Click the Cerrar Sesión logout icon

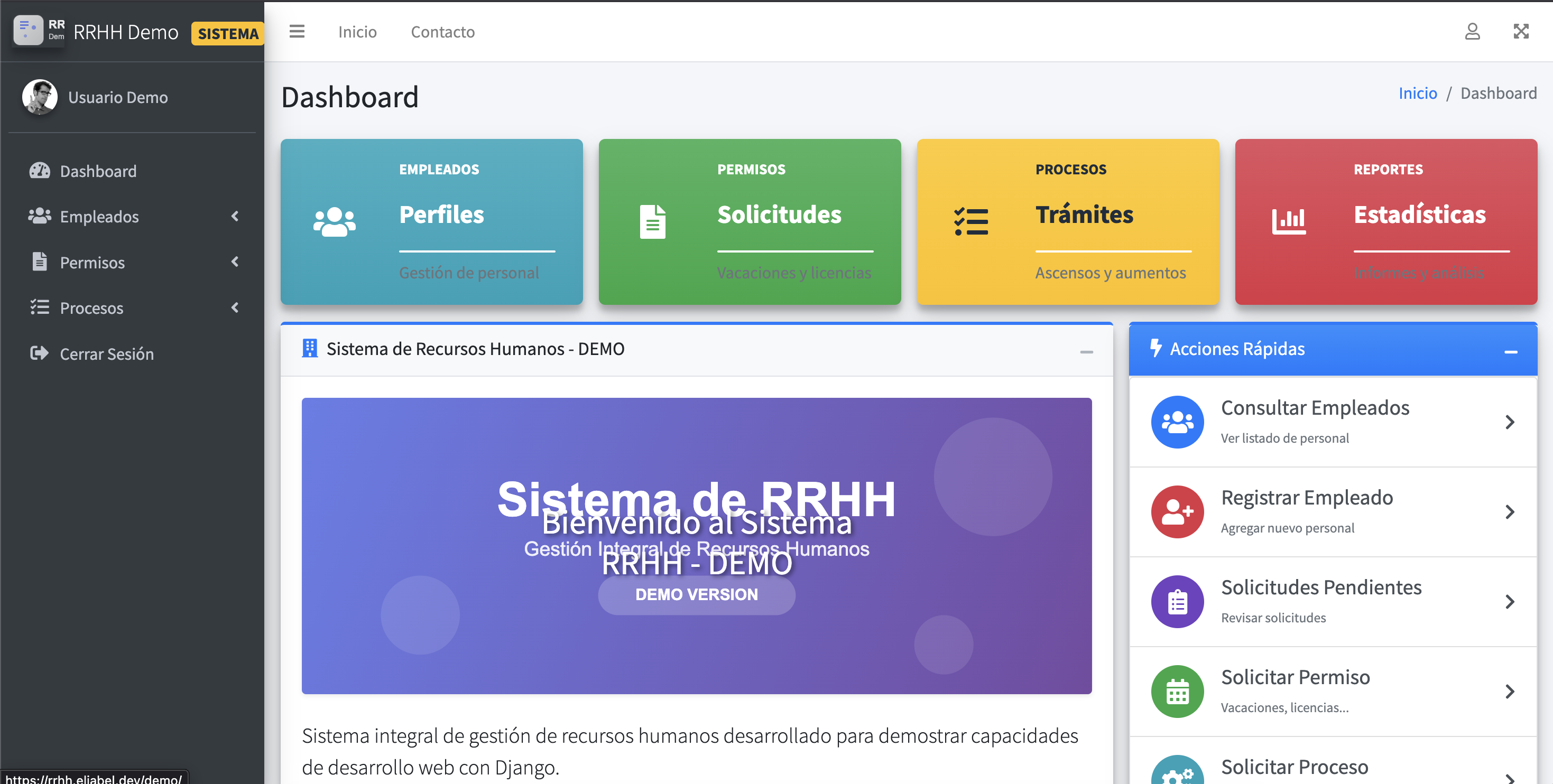40,353
